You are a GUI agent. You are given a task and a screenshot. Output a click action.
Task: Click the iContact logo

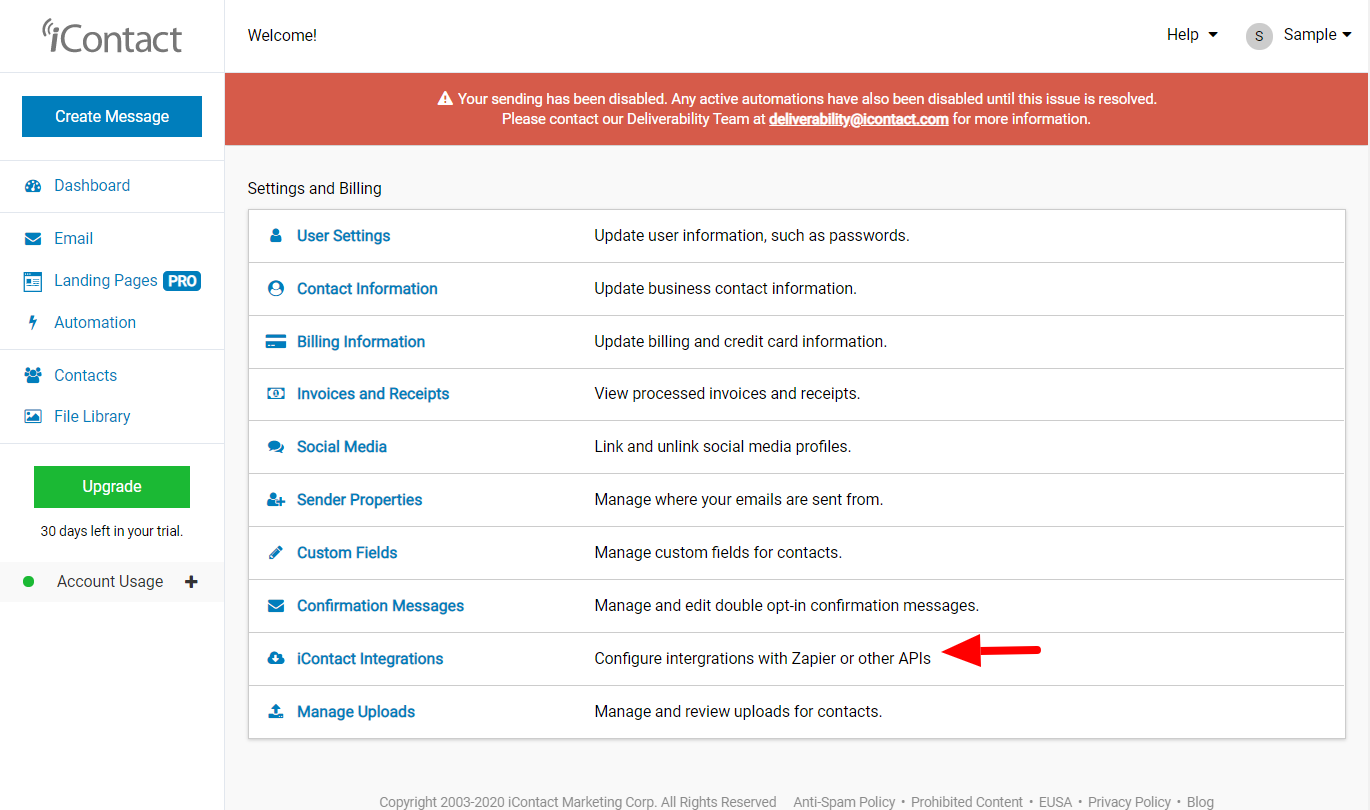[112, 36]
